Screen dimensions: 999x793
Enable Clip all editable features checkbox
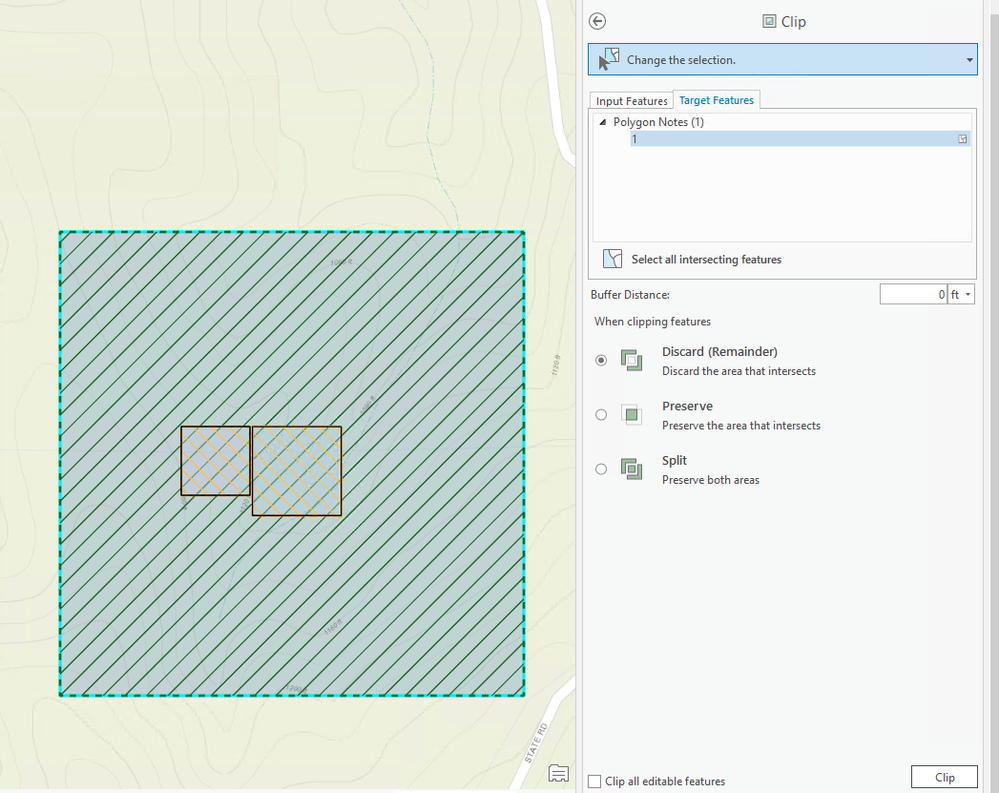click(594, 781)
